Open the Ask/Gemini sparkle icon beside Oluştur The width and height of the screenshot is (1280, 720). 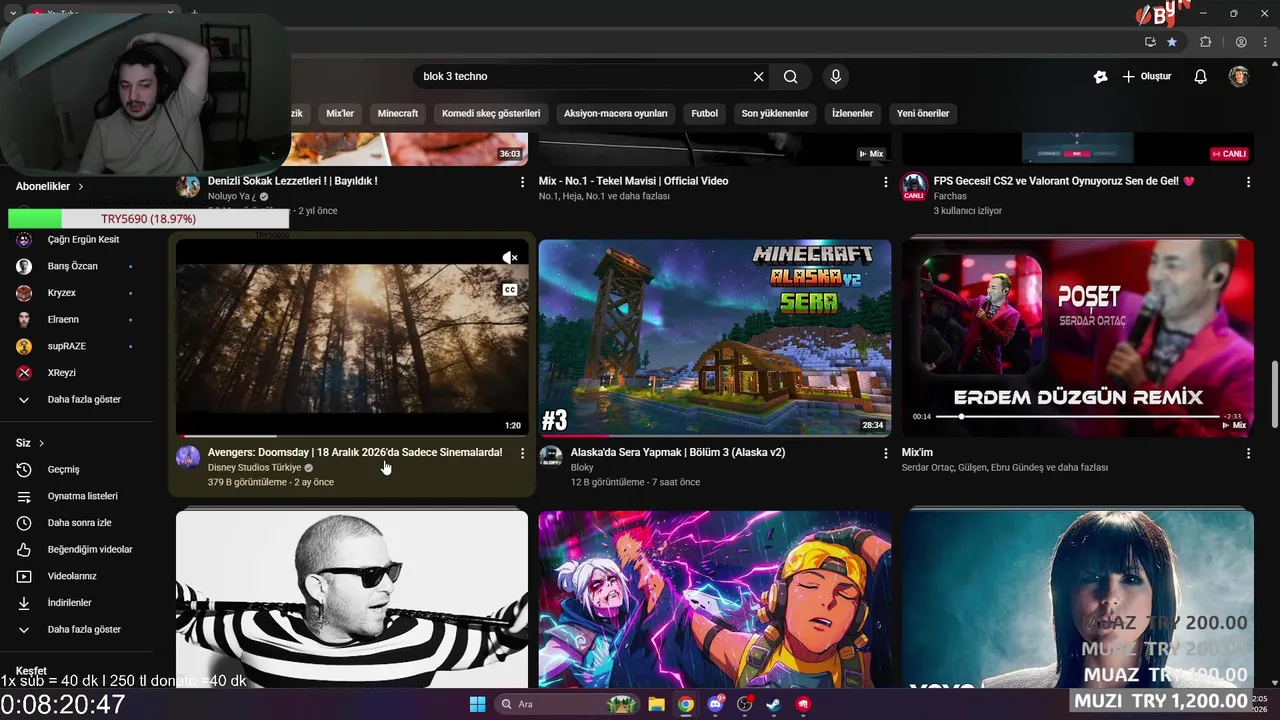tap(1101, 76)
